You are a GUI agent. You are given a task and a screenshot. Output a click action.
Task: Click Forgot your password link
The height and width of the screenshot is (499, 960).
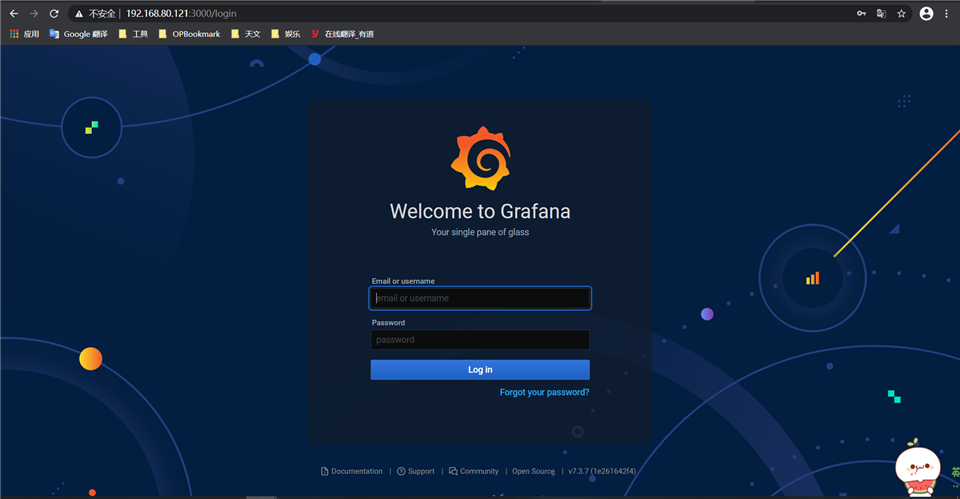pyautogui.click(x=544, y=392)
